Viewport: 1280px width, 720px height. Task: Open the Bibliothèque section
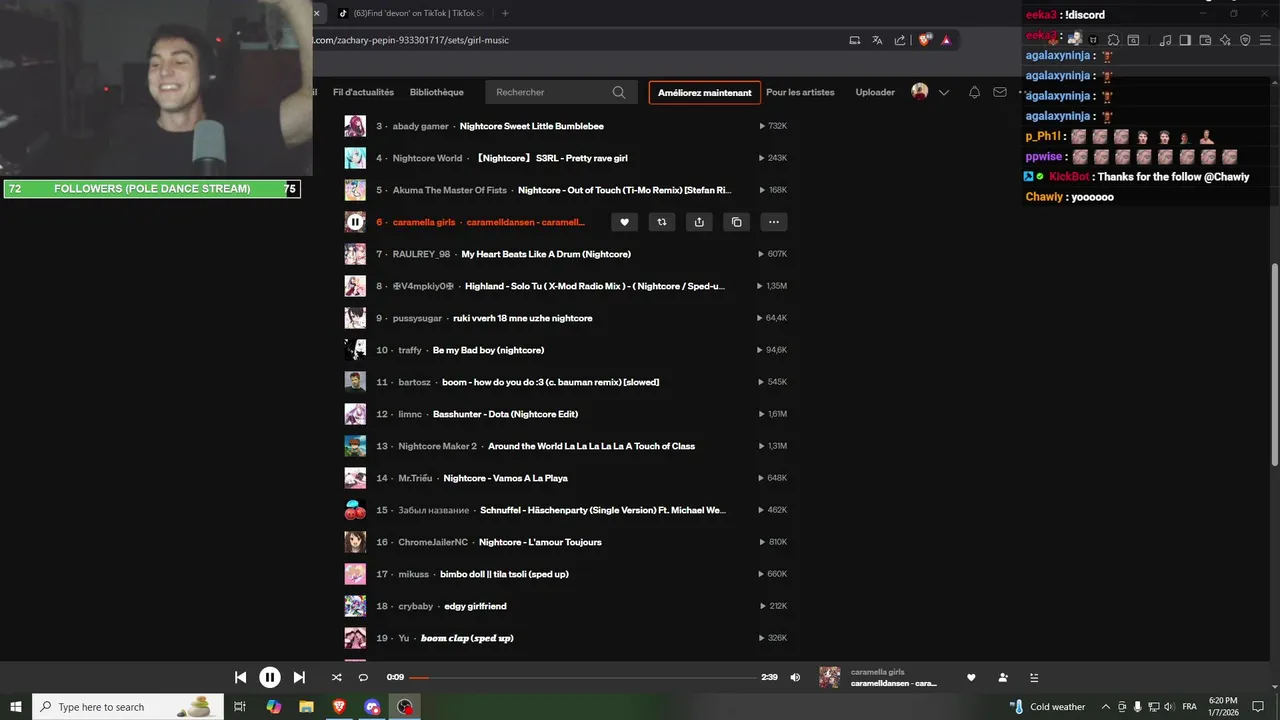coord(437,92)
